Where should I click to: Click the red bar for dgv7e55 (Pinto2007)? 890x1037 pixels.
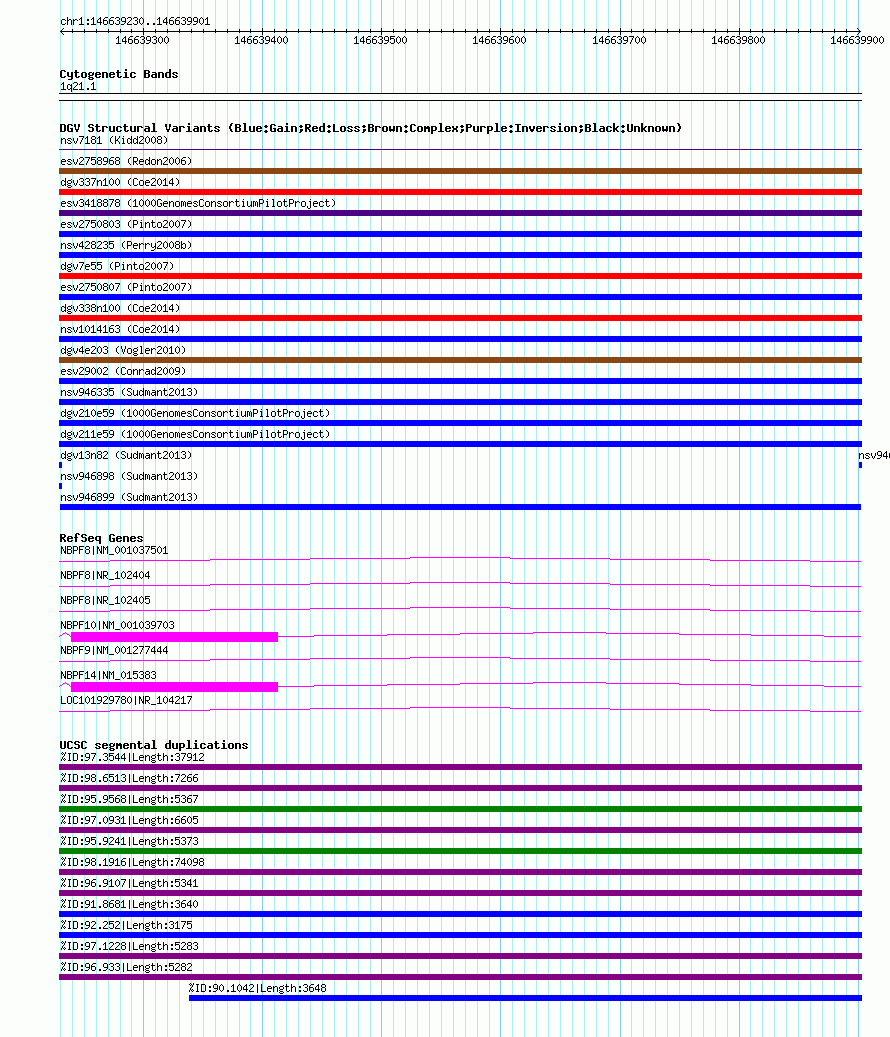point(460,276)
